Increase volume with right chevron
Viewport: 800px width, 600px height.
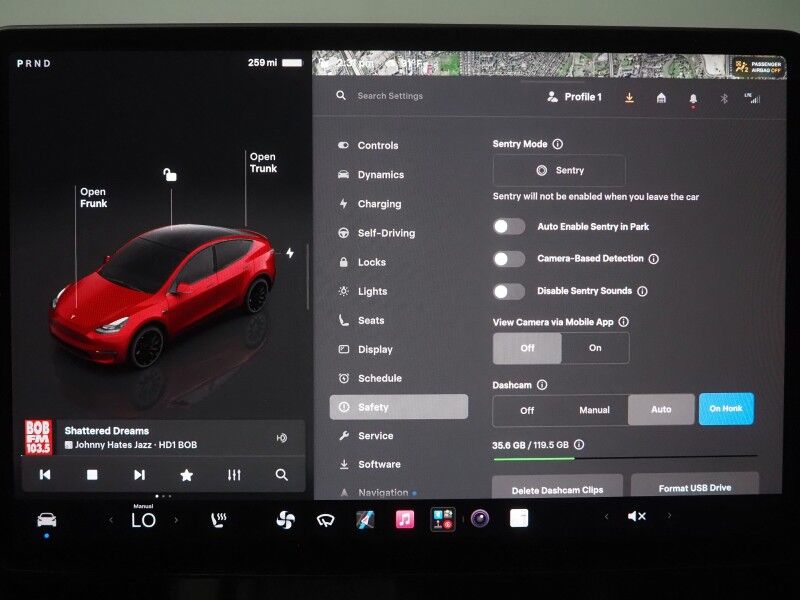669,516
